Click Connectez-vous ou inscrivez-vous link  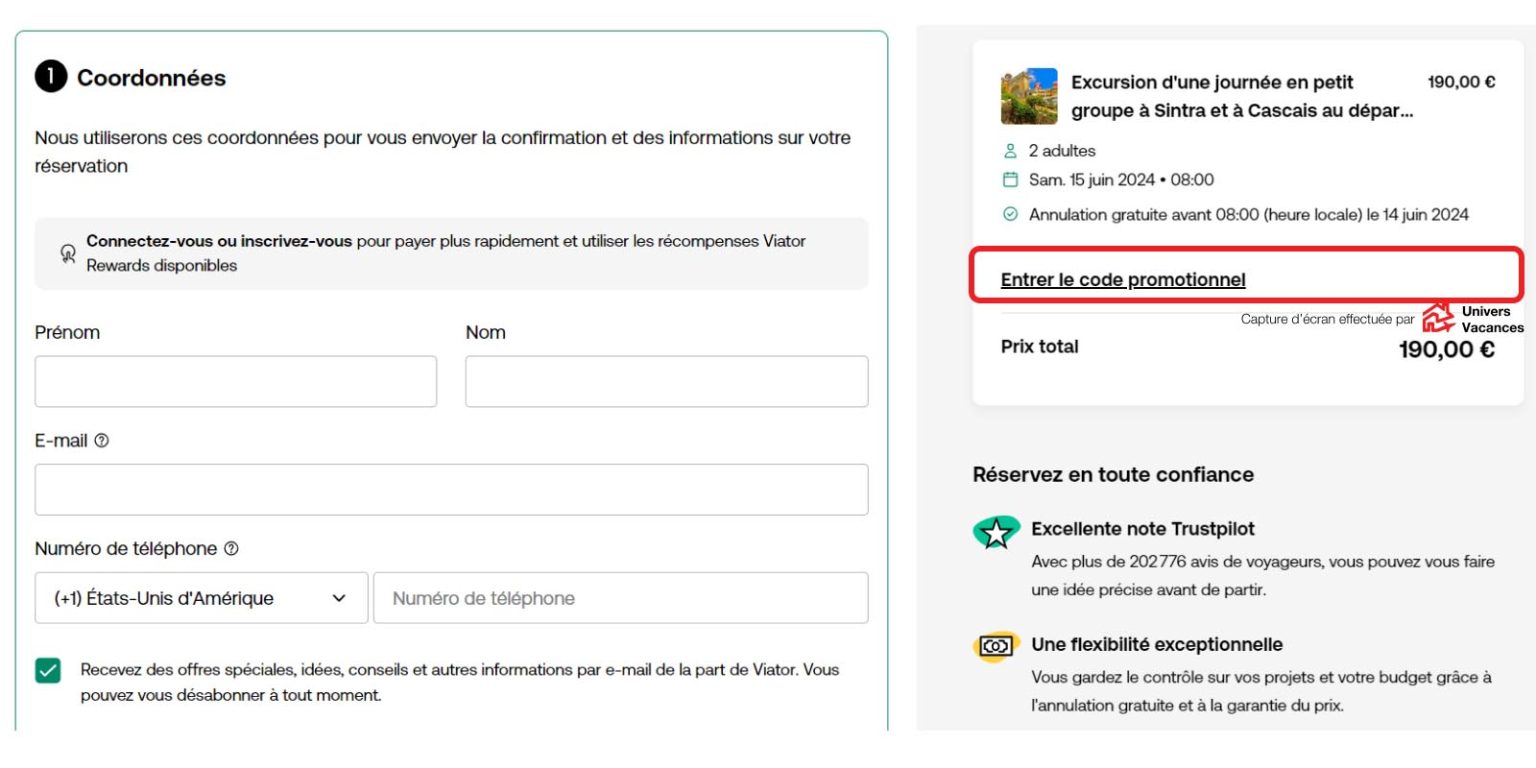click(x=219, y=241)
